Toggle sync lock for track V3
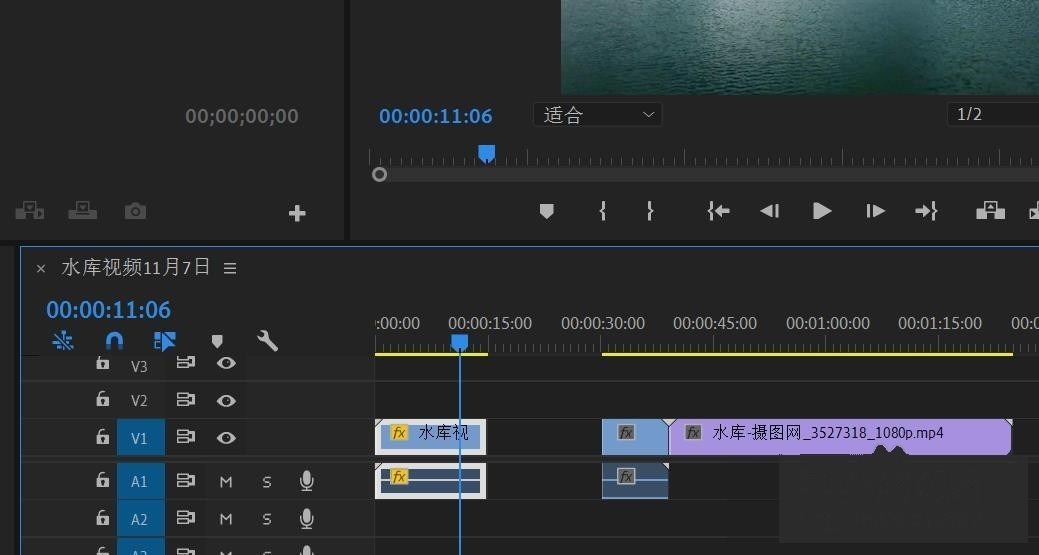The image size is (1039, 555). point(186,363)
